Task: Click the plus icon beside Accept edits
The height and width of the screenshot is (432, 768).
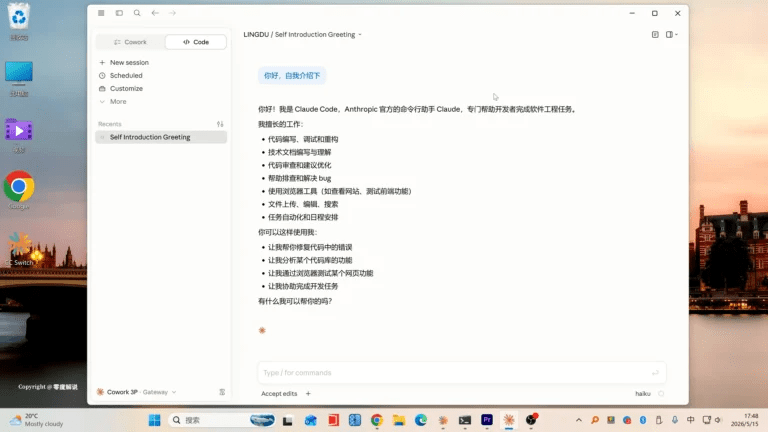Action: point(308,394)
